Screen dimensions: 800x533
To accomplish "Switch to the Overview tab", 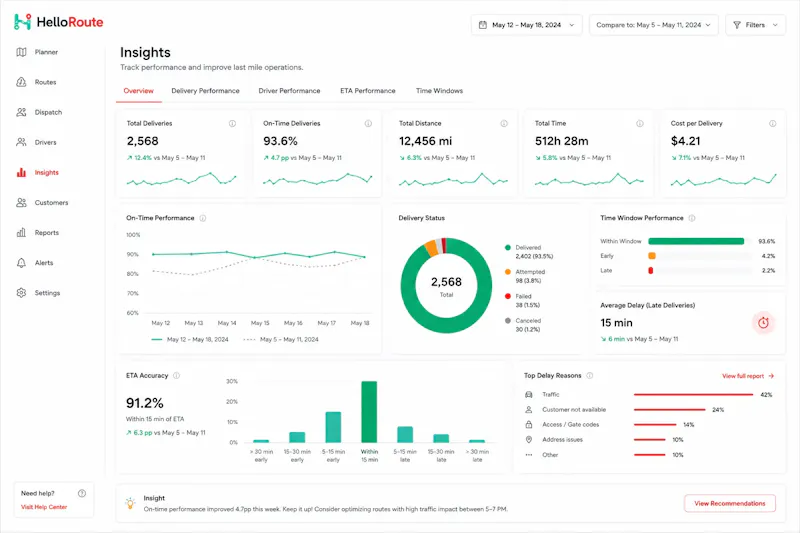I will click(138, 91).
